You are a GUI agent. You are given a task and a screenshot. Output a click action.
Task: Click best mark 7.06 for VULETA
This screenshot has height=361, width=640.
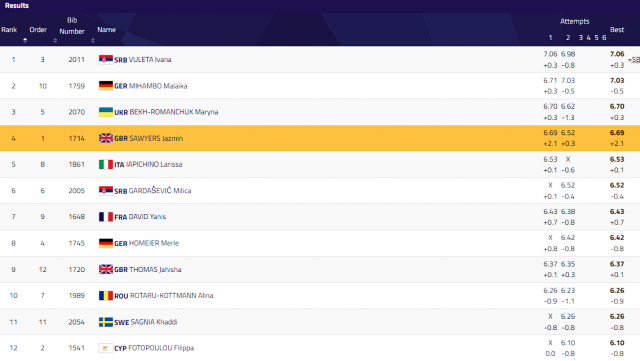[617, 54]
